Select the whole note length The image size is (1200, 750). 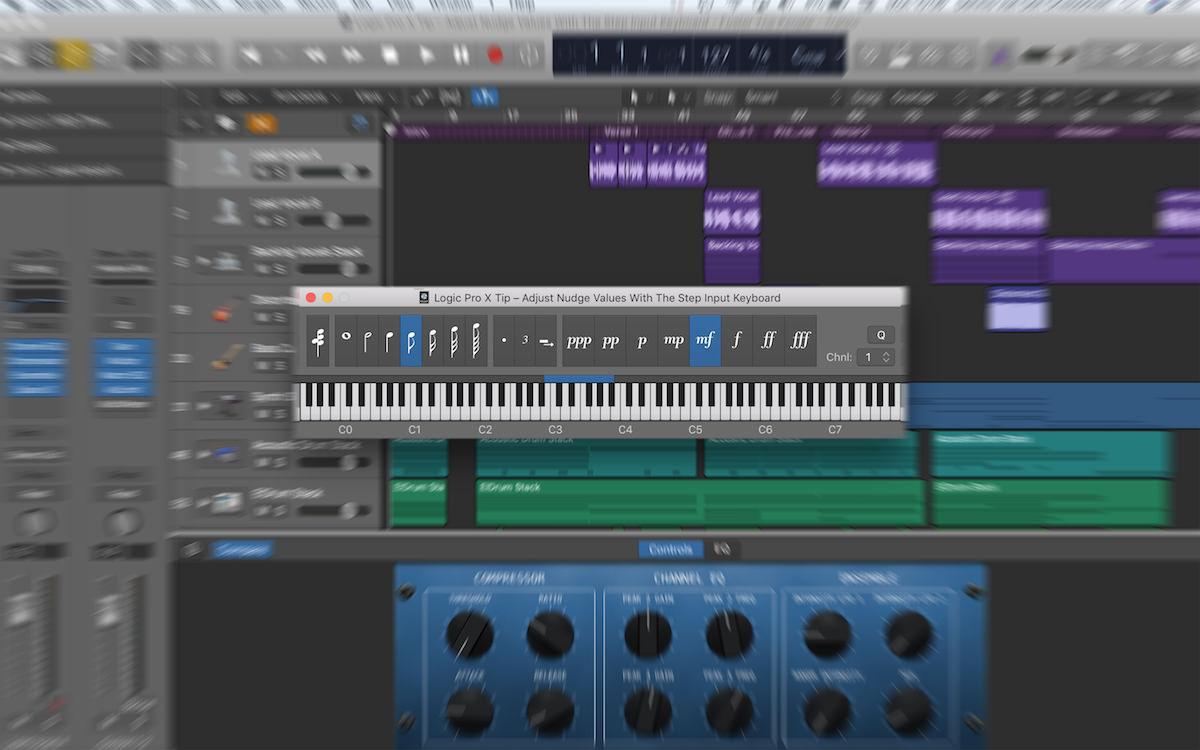click(x=346, y=341)
